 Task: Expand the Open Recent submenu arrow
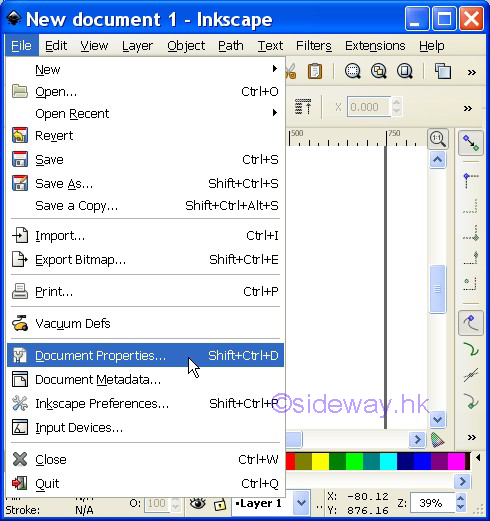pyautogui.click(x=275, y=113)
